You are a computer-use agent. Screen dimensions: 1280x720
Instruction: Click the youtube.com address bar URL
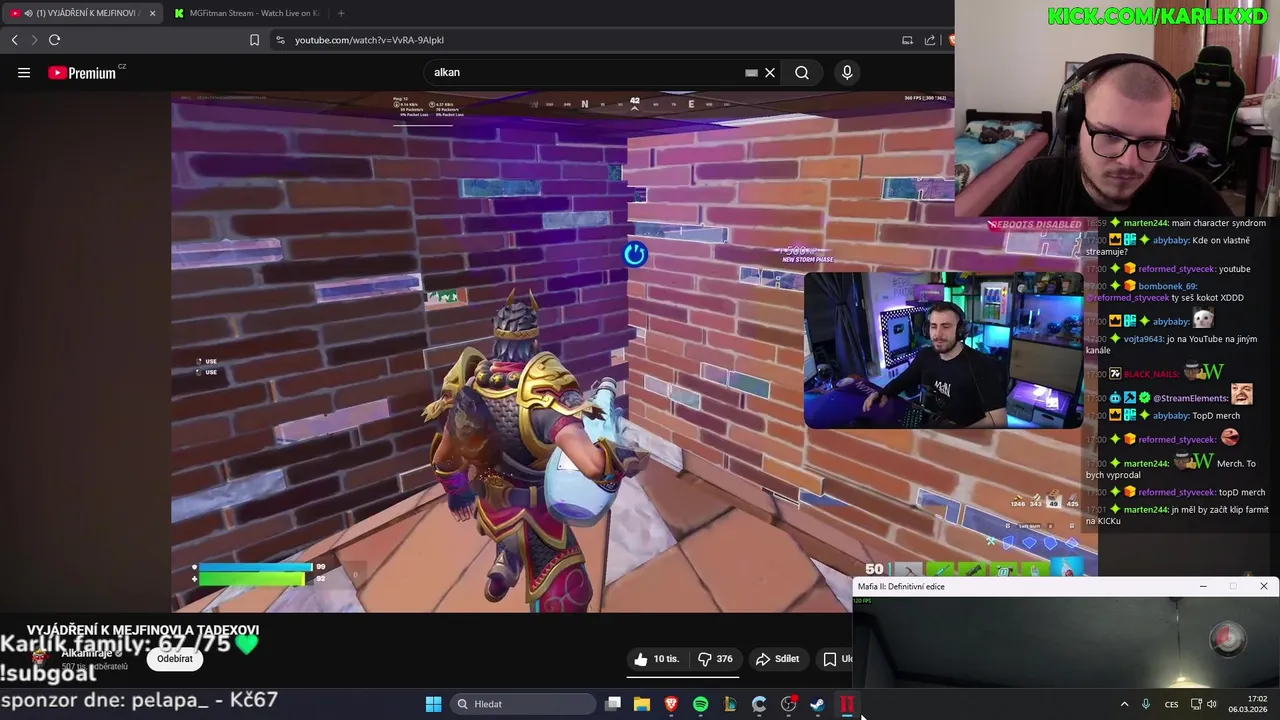[x=369, y=40]
